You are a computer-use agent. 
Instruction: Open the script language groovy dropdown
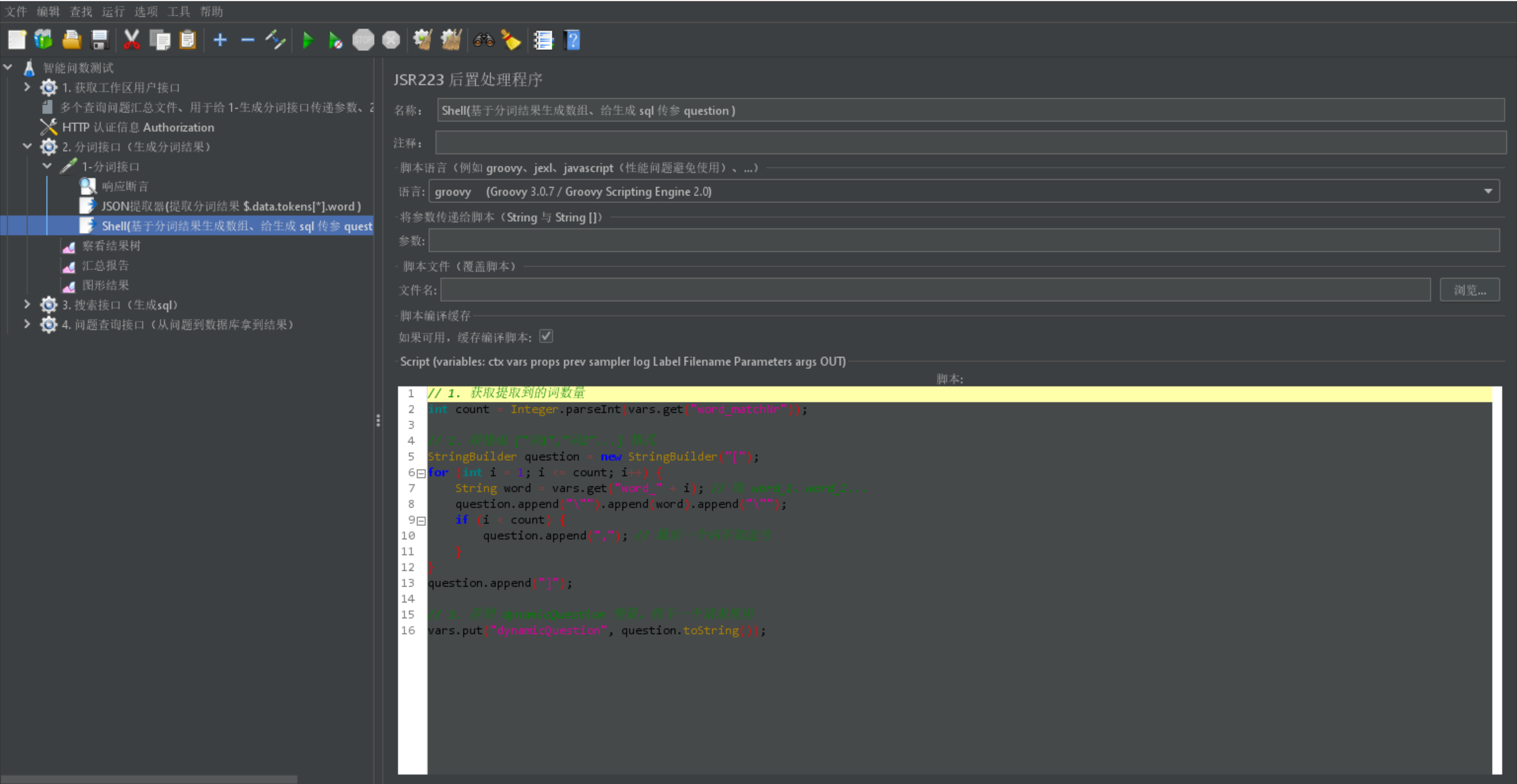click(964, 191)
